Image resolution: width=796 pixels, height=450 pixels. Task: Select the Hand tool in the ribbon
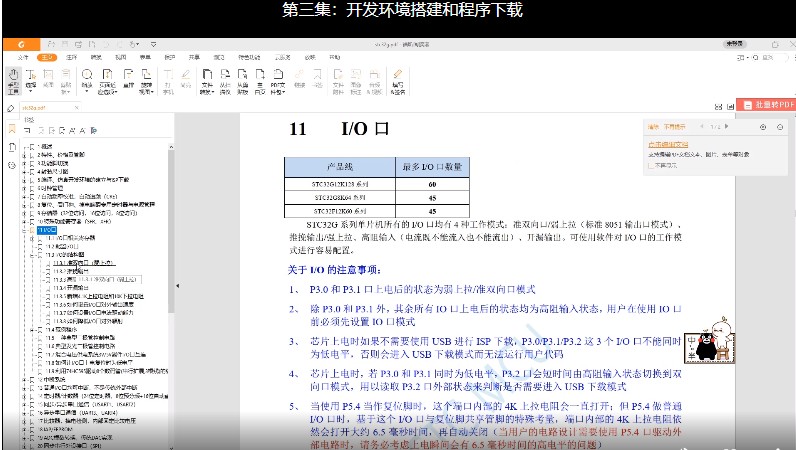pos(13,81)
